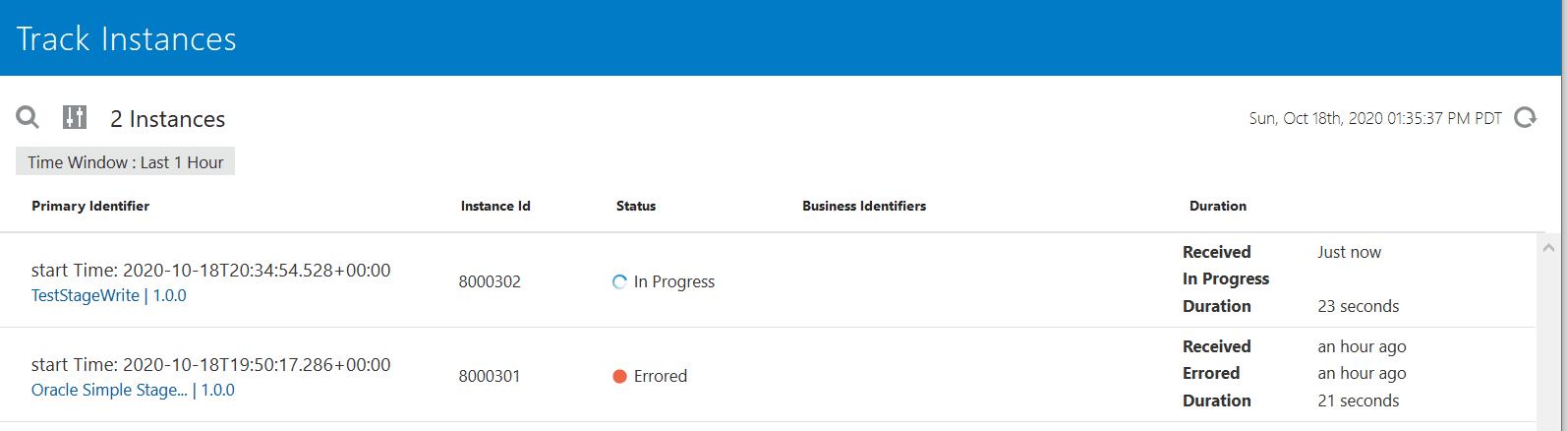Viewport: 1568px width, 431px height.
Task: Click the Errored status text
Action: 661,376
